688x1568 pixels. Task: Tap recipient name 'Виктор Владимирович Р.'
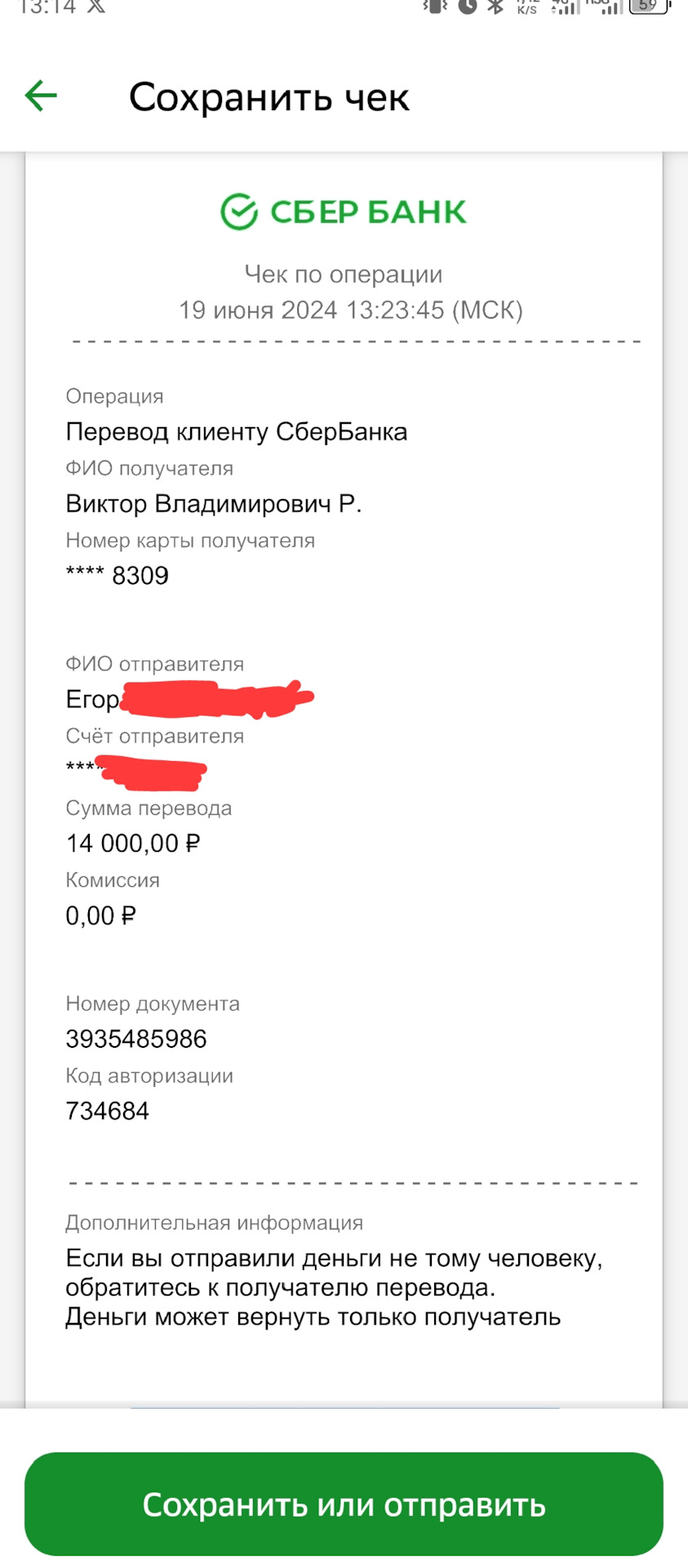[213, 504]
